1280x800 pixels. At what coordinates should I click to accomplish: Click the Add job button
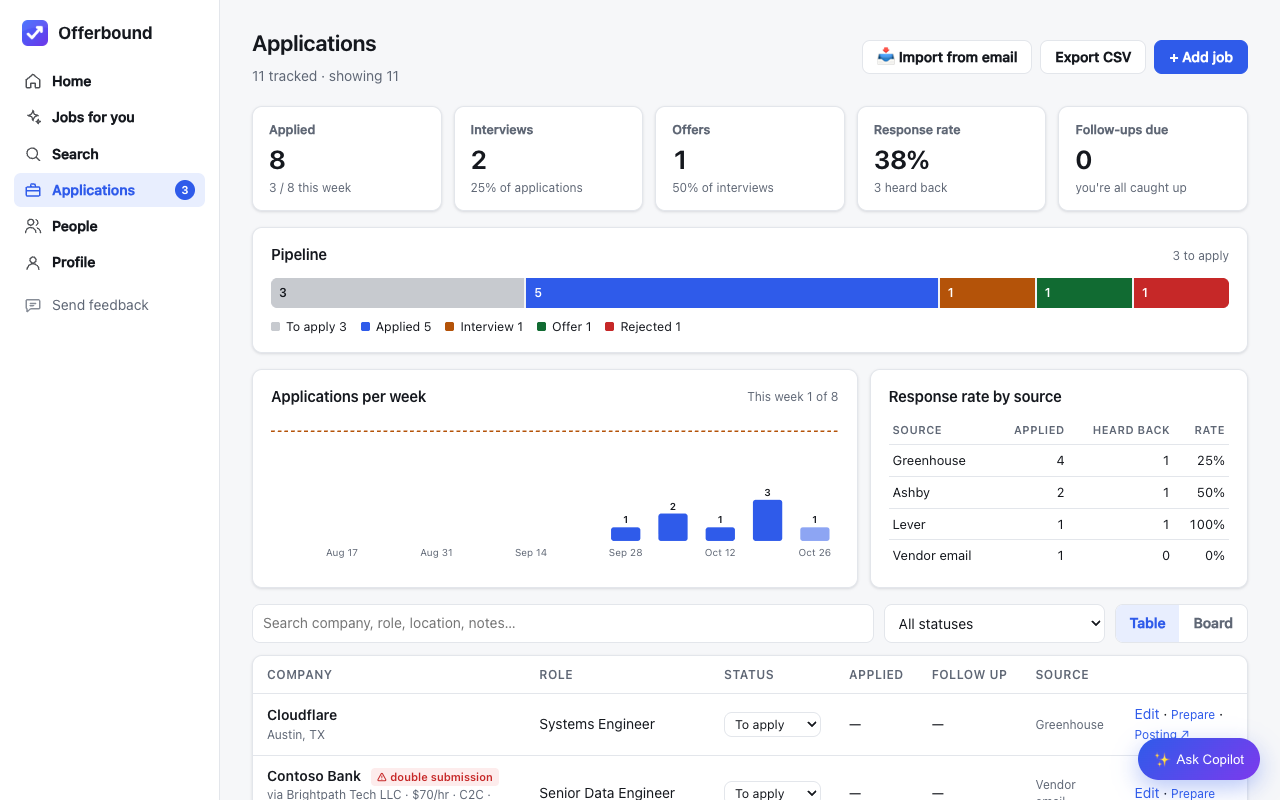(x=1201, y=57)
